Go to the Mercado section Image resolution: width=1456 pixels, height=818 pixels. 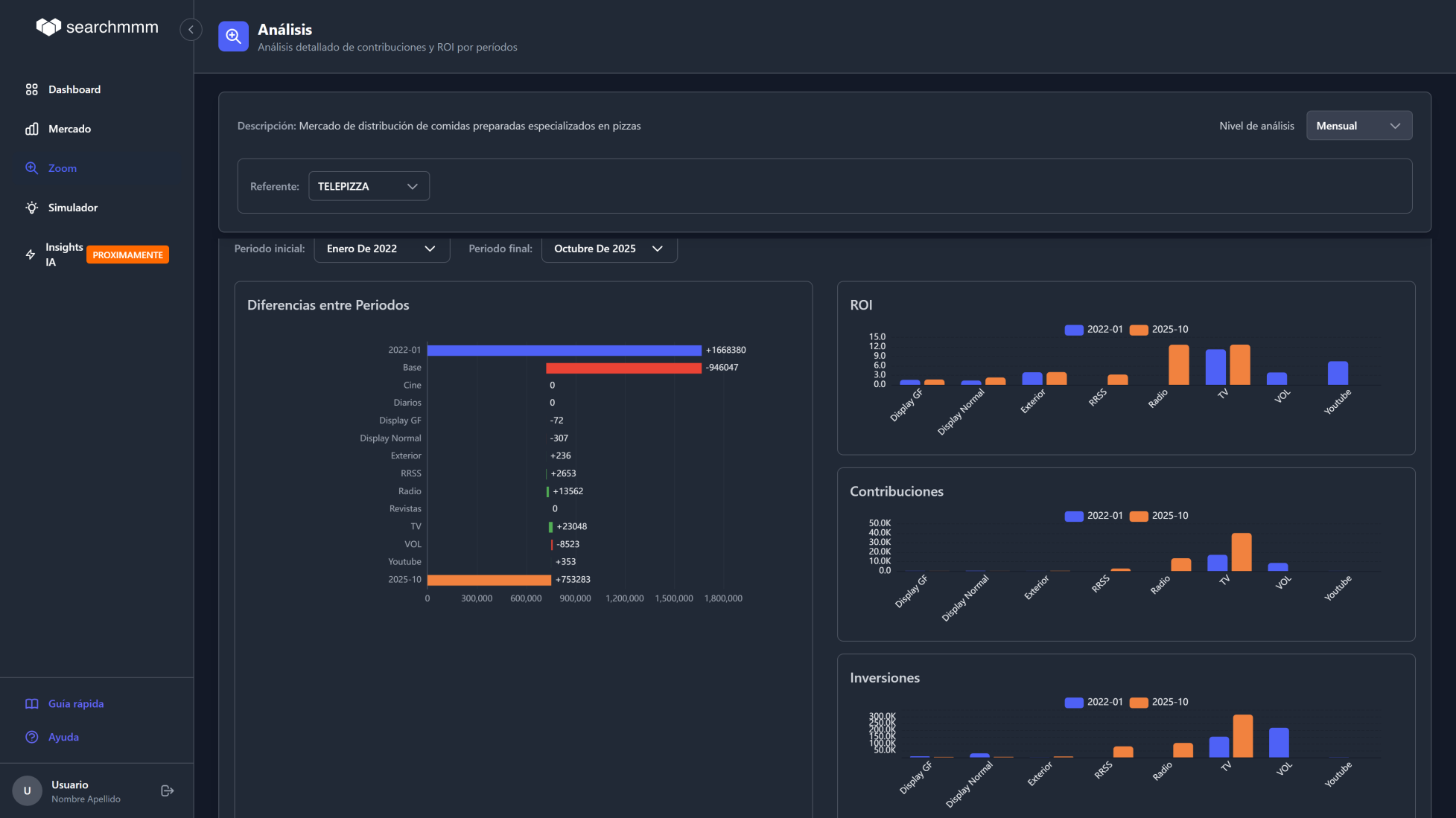pyautogui.click(x=69, y=129)
